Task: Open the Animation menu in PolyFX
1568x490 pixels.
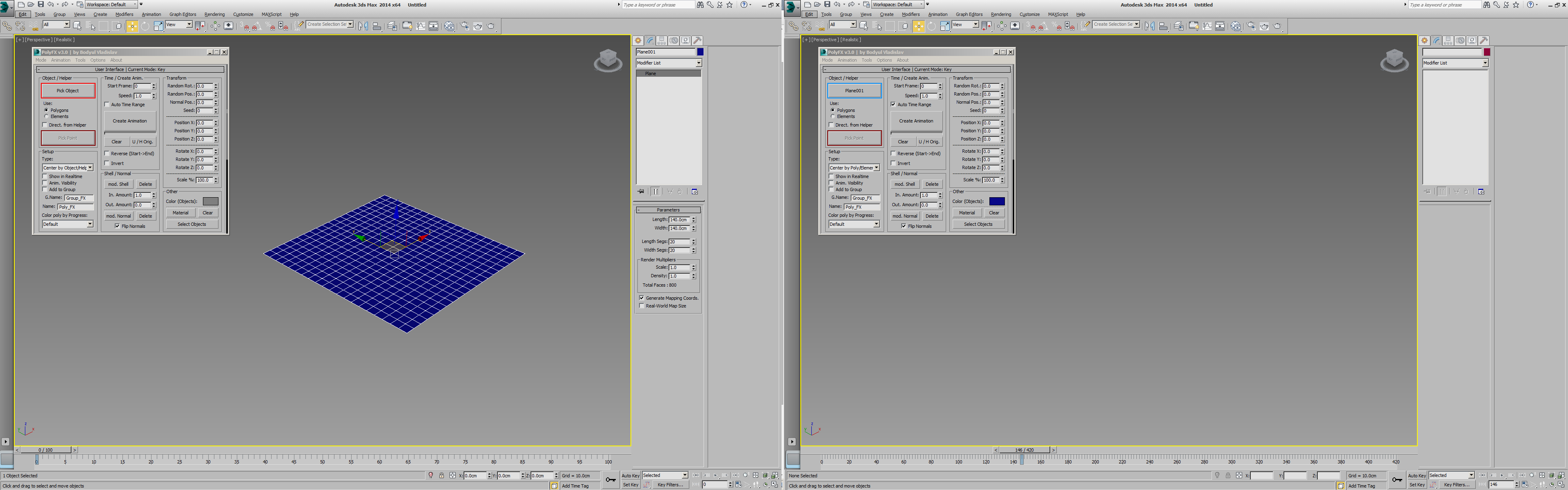Action: 60,60
